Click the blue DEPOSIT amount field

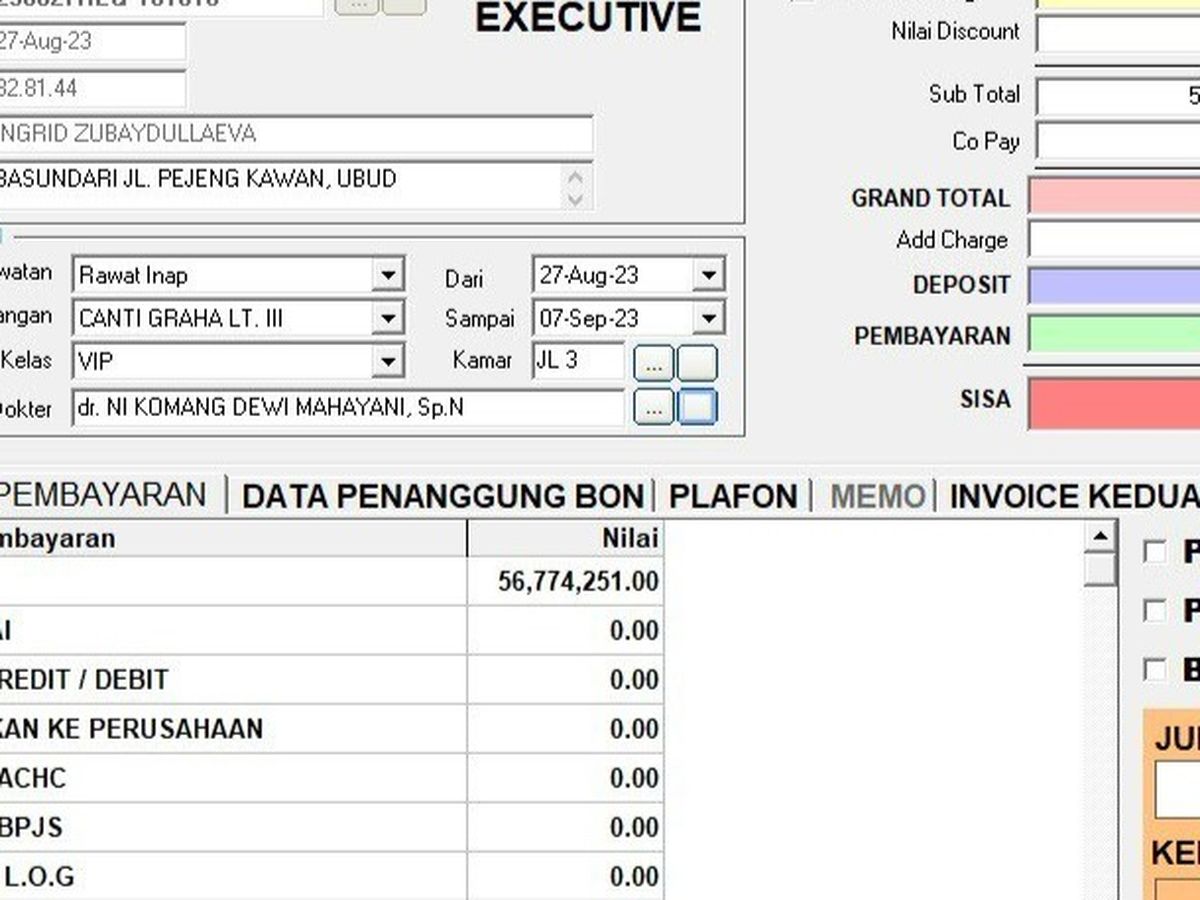coord(1114,285)
